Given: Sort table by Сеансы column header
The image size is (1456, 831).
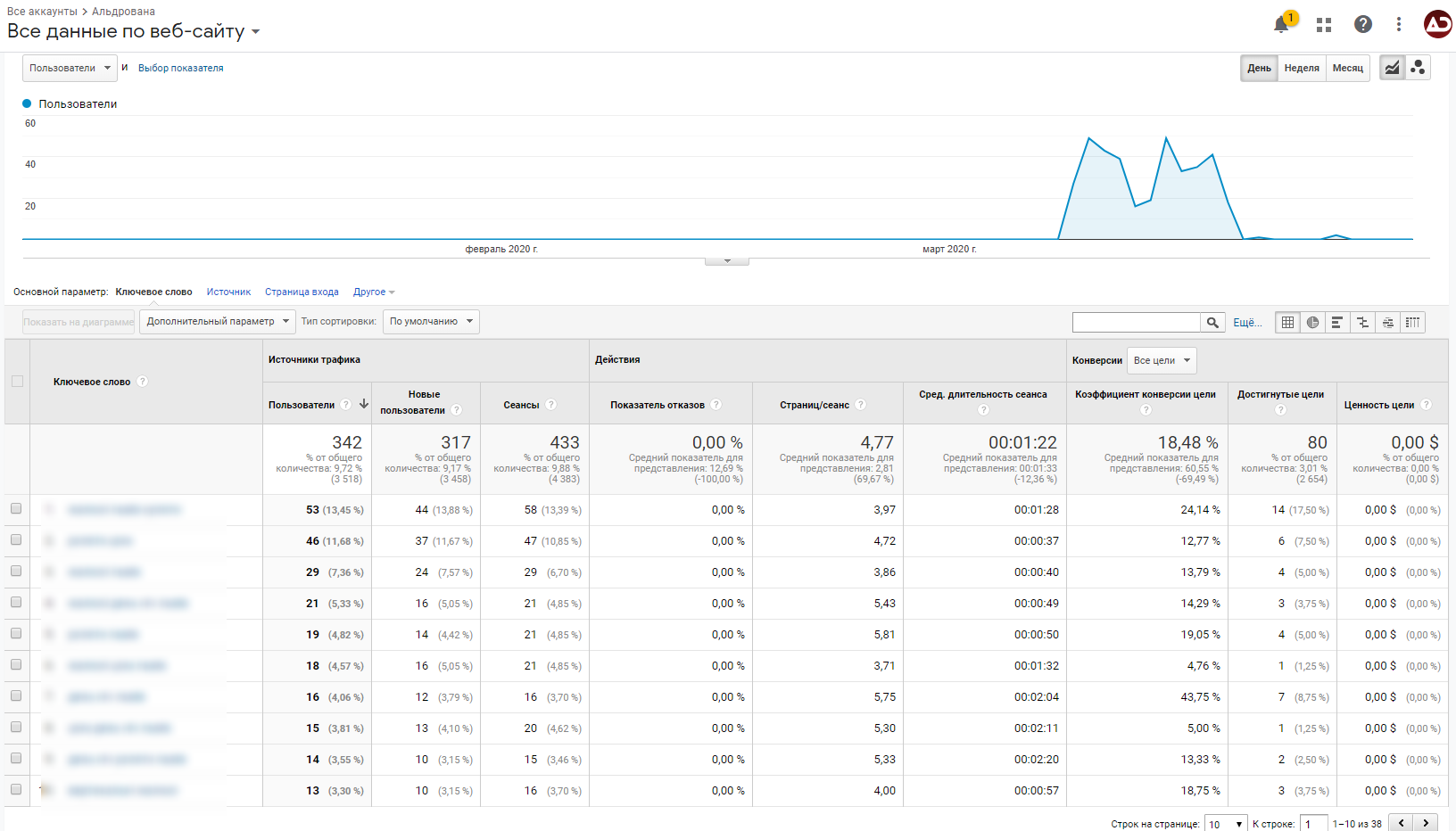Looking at the screenshot, I should click(x=521, y=405).
